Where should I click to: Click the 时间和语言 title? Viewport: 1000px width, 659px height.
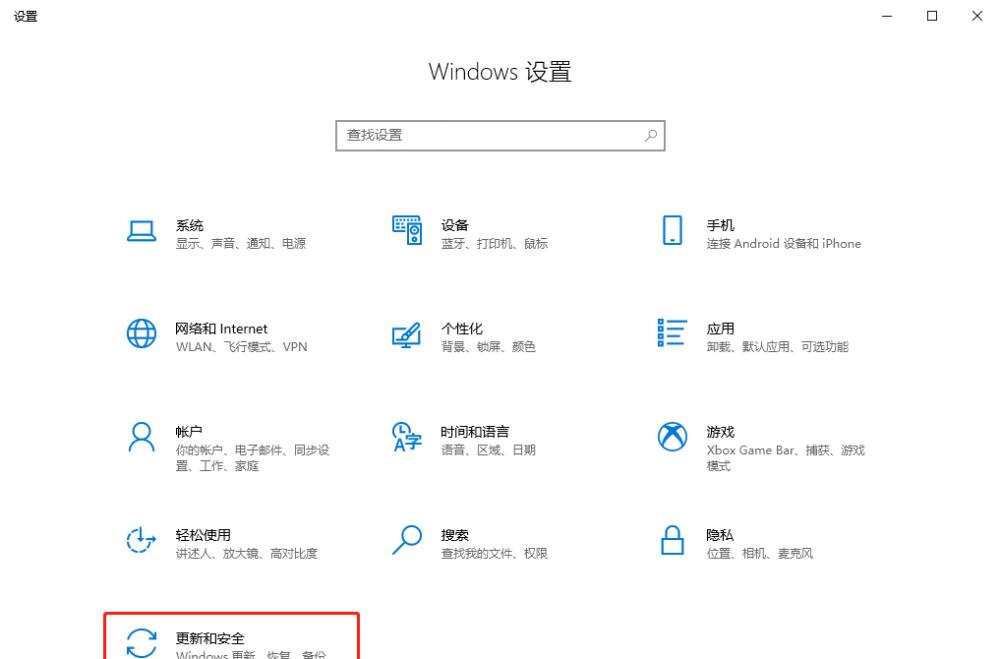tap(475, 432)
